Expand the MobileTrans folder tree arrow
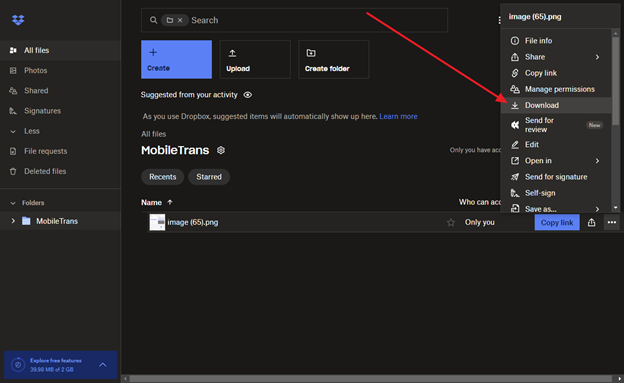624x383 pixels. (13, 221)
